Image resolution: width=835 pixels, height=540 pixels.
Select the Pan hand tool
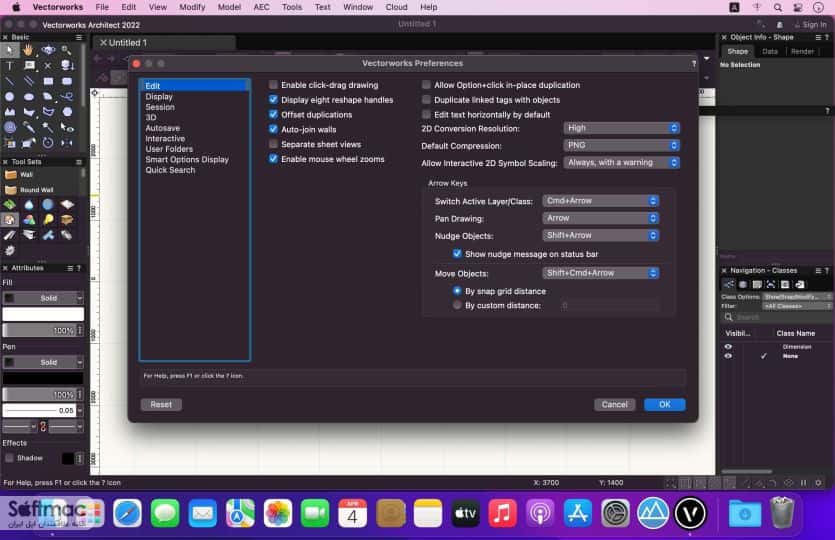click(28, 50)
